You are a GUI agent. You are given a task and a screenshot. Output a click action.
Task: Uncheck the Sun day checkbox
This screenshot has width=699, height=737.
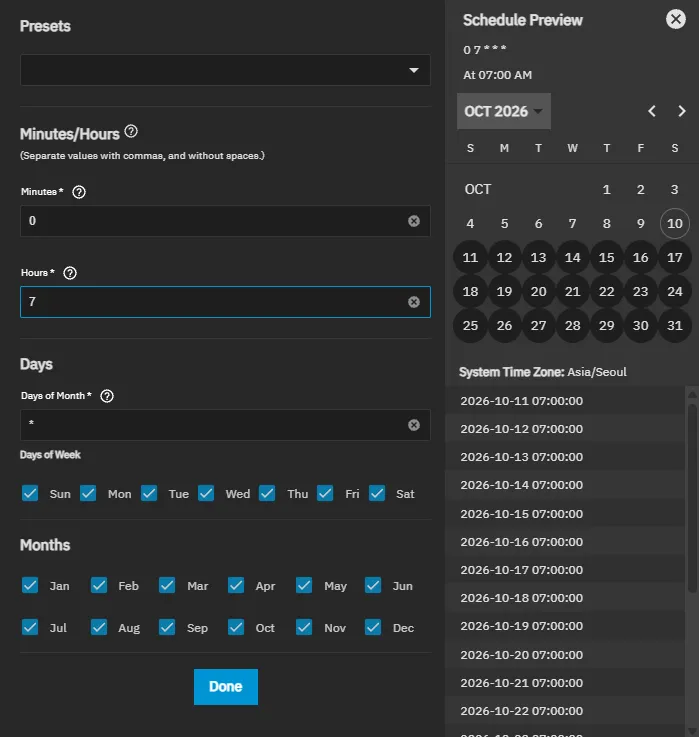click(30, 494)
